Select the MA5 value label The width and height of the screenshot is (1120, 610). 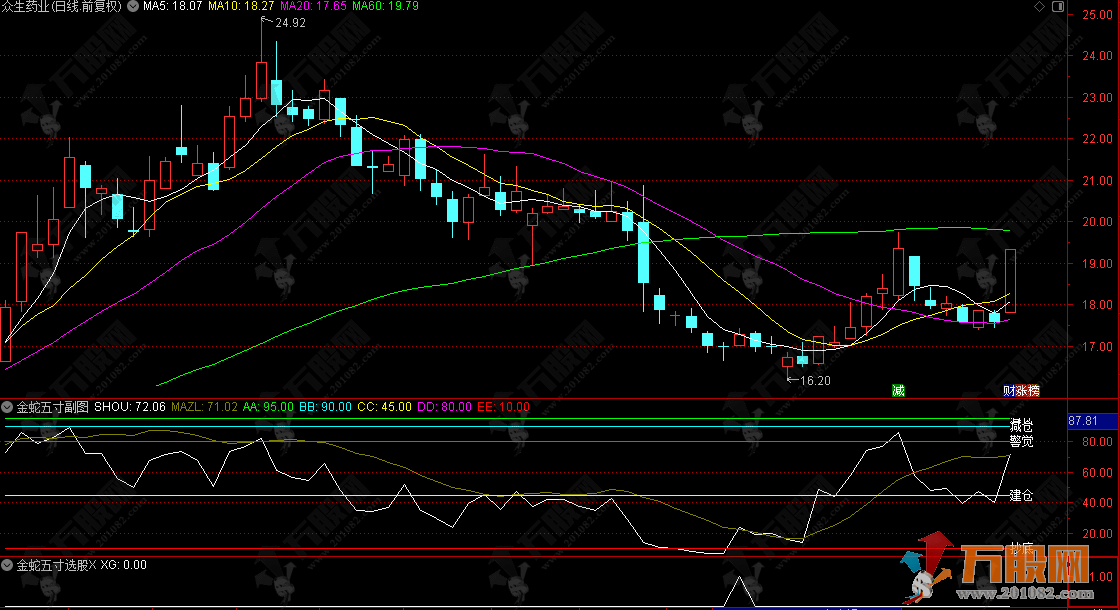coord(173,6)
